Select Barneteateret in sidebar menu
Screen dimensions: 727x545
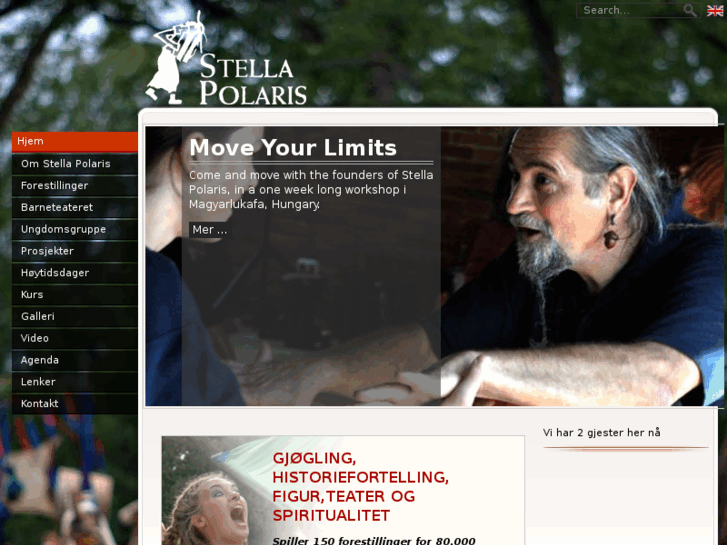point(75,207)
